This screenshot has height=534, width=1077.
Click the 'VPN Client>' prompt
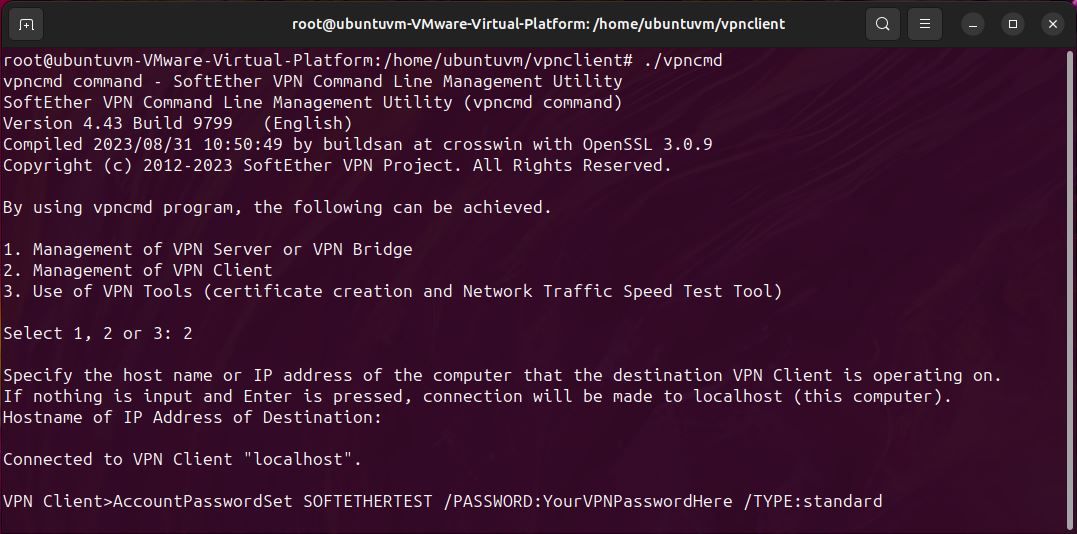pos(57,501)
